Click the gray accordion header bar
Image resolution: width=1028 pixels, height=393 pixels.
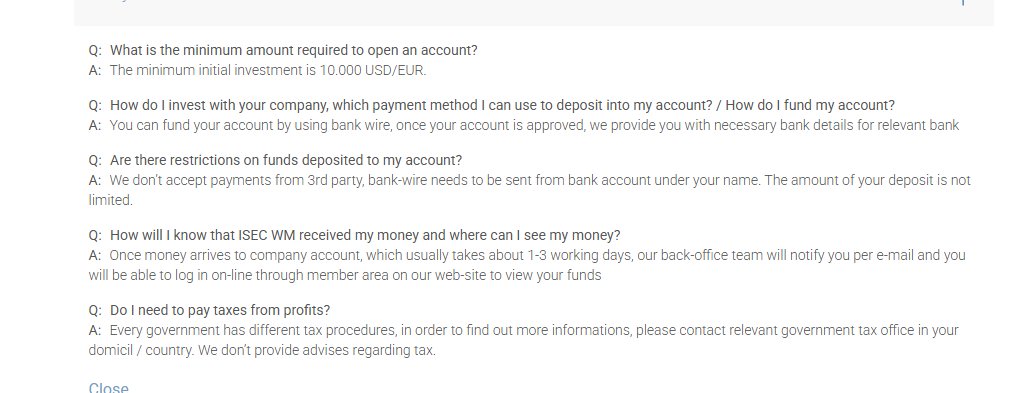(x=534, y=12)
